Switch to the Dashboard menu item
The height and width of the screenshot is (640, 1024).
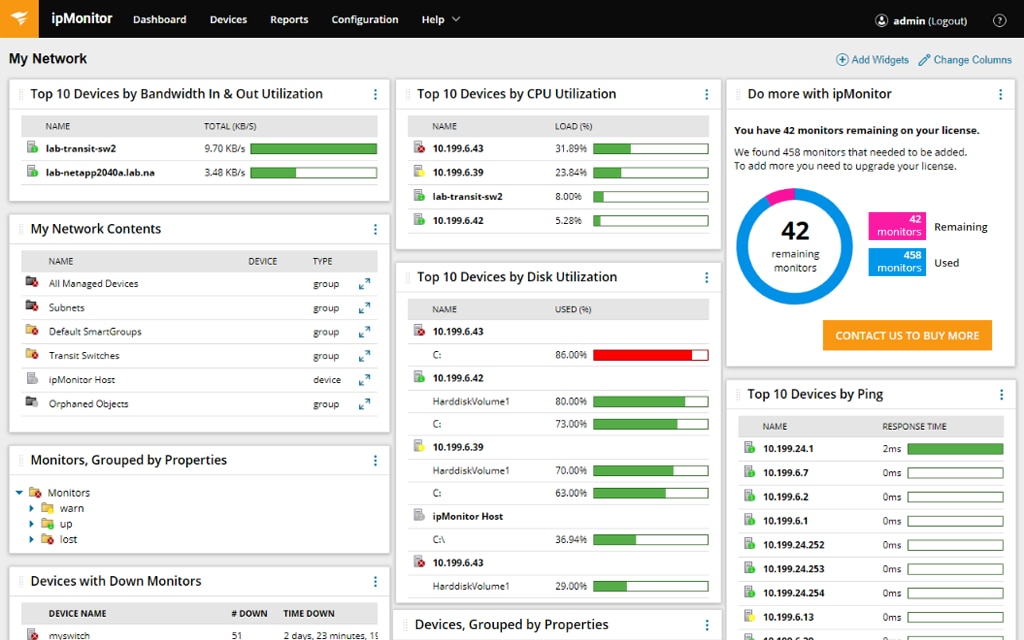tap(159, 19)
